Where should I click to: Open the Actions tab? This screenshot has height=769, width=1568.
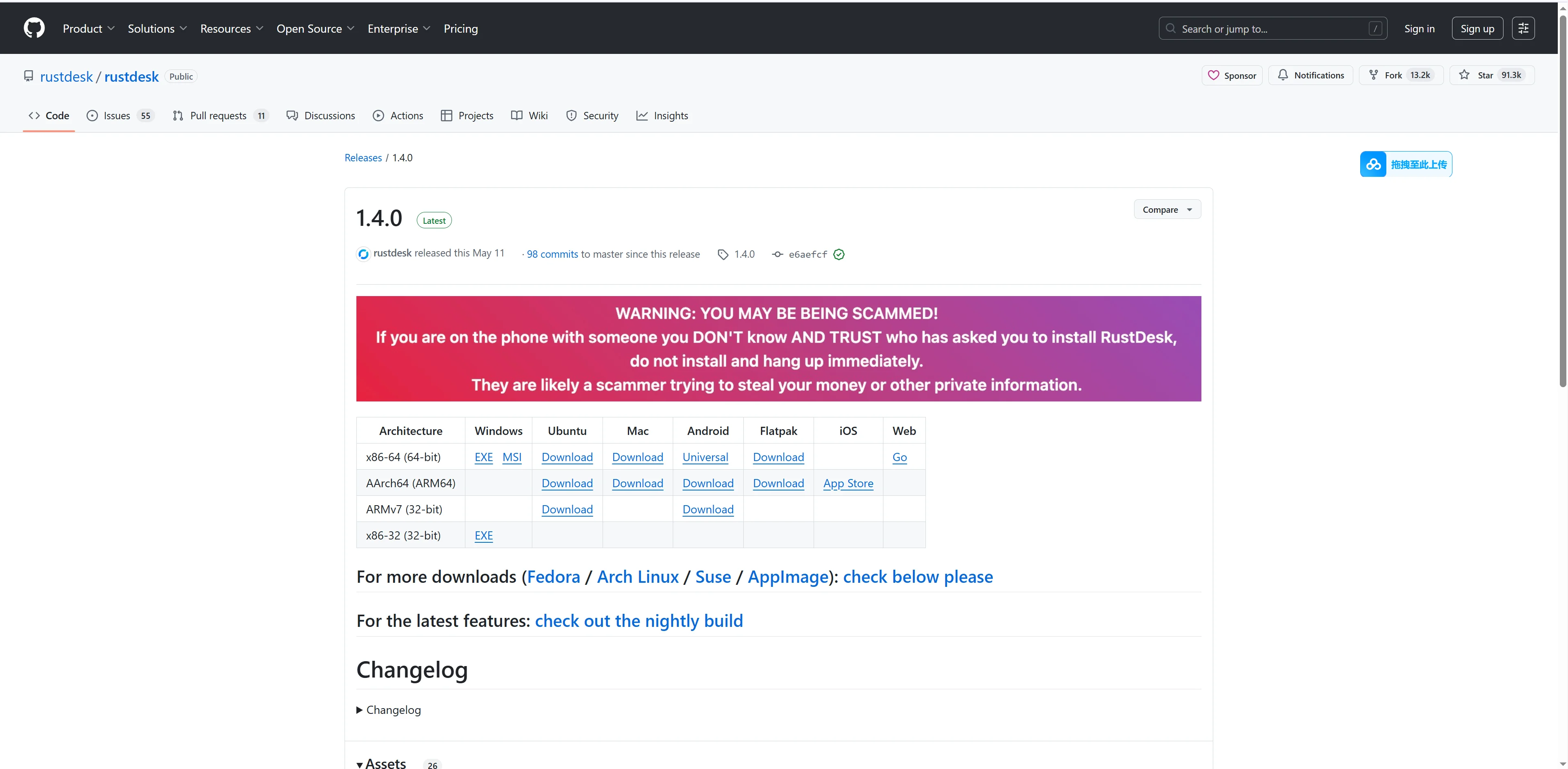pos(398,116)
